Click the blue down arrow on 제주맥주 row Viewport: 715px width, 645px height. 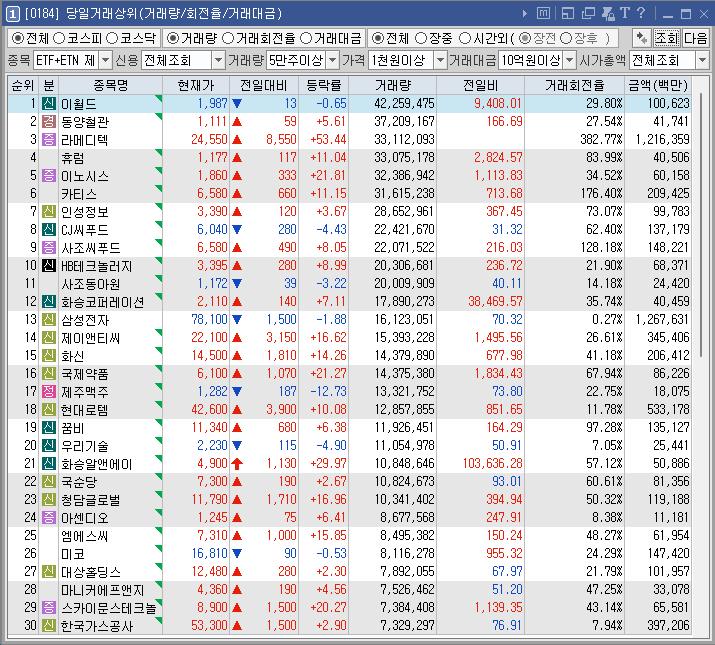pos(237,391)
